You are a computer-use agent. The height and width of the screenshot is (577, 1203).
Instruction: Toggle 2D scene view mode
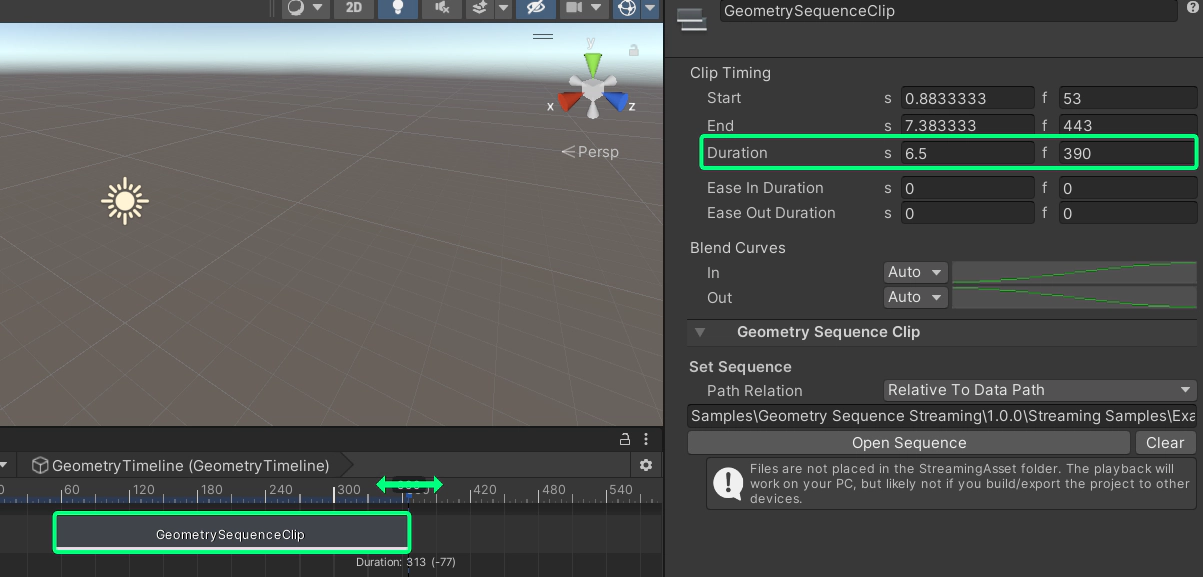(x=354, y=8)
